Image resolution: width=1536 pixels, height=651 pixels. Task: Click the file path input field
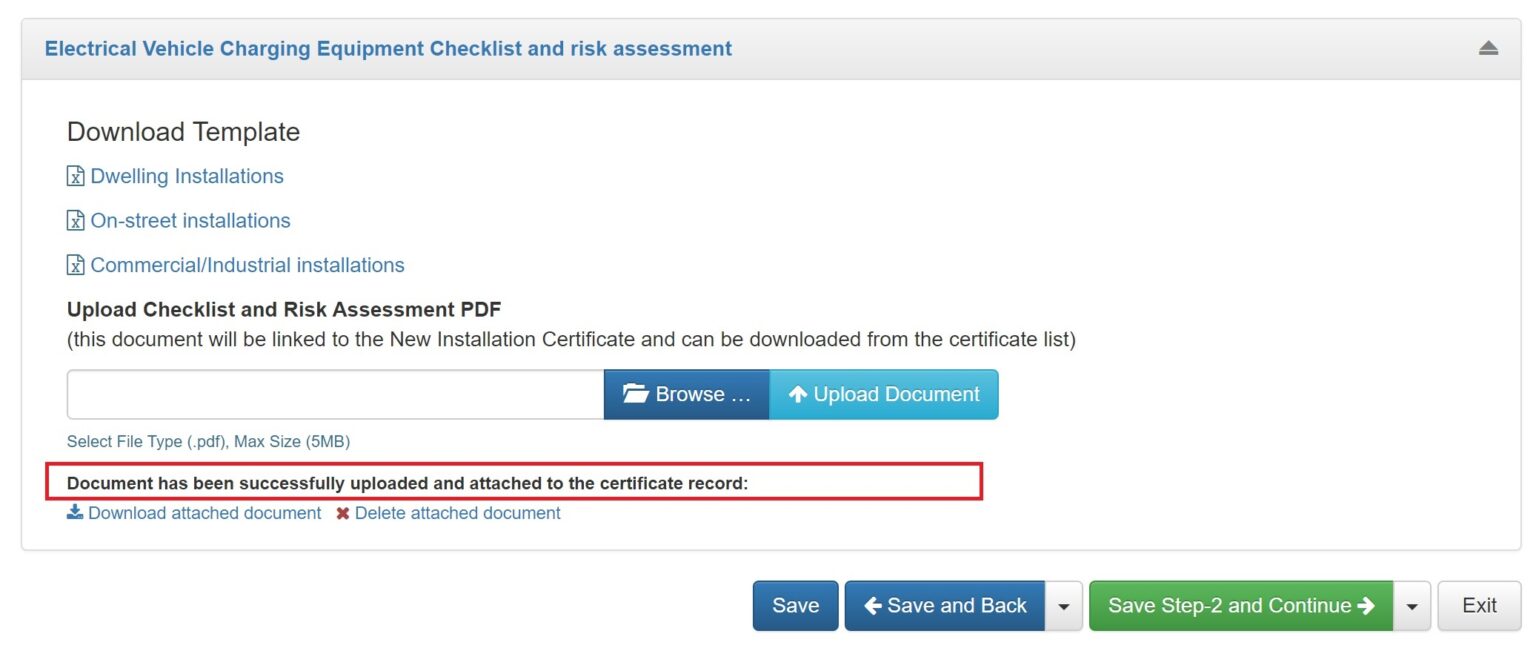(x=335, y=394)
